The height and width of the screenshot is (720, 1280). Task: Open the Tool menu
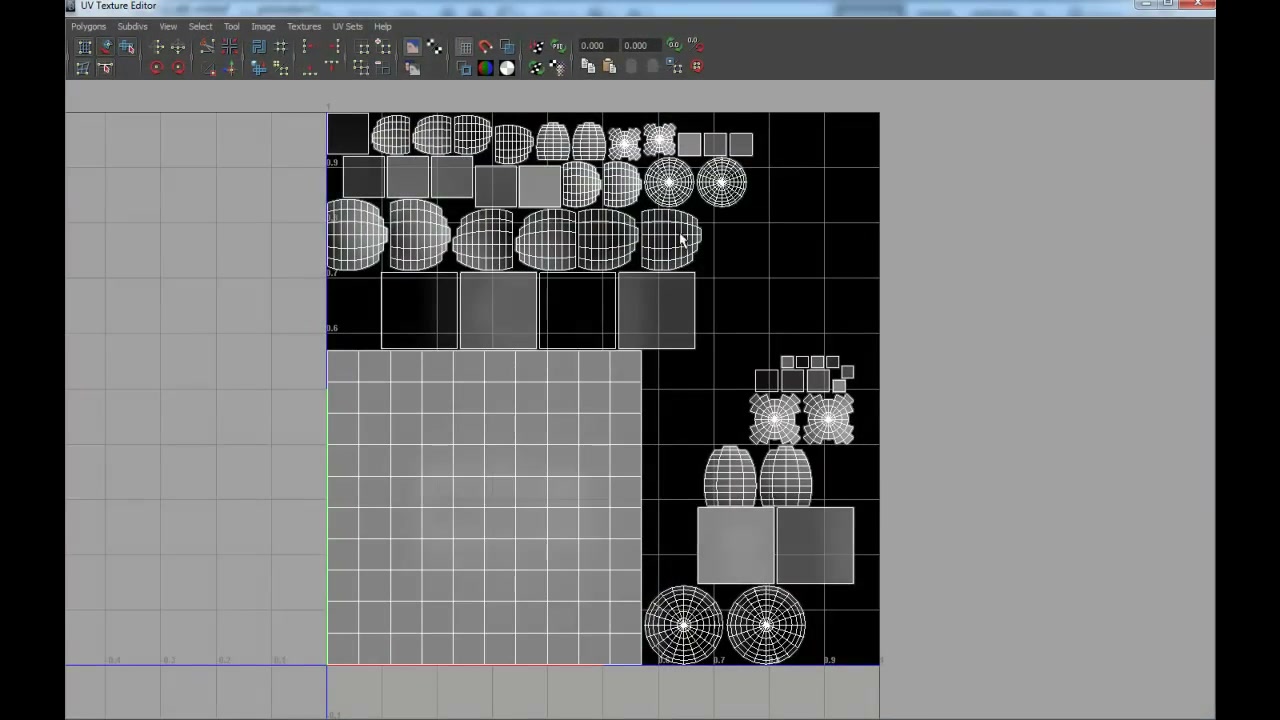[x=232, y=26]
